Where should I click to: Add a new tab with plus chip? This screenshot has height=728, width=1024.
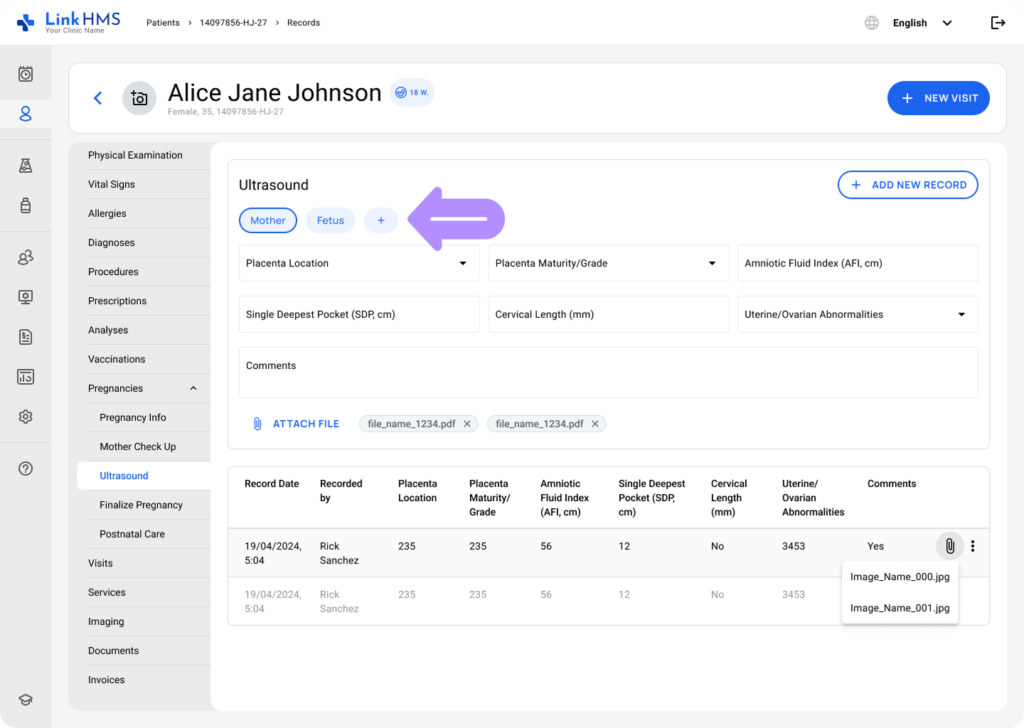[380, 221]
